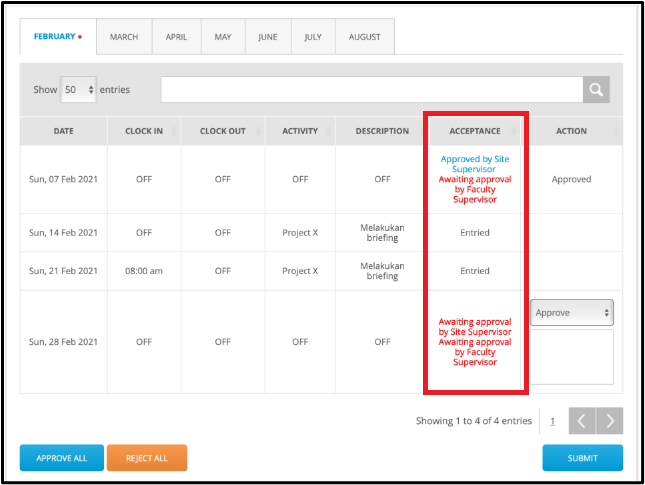Click Approved text in Action column
This screenshot has height=485, width=645.
tap(571, 179)
